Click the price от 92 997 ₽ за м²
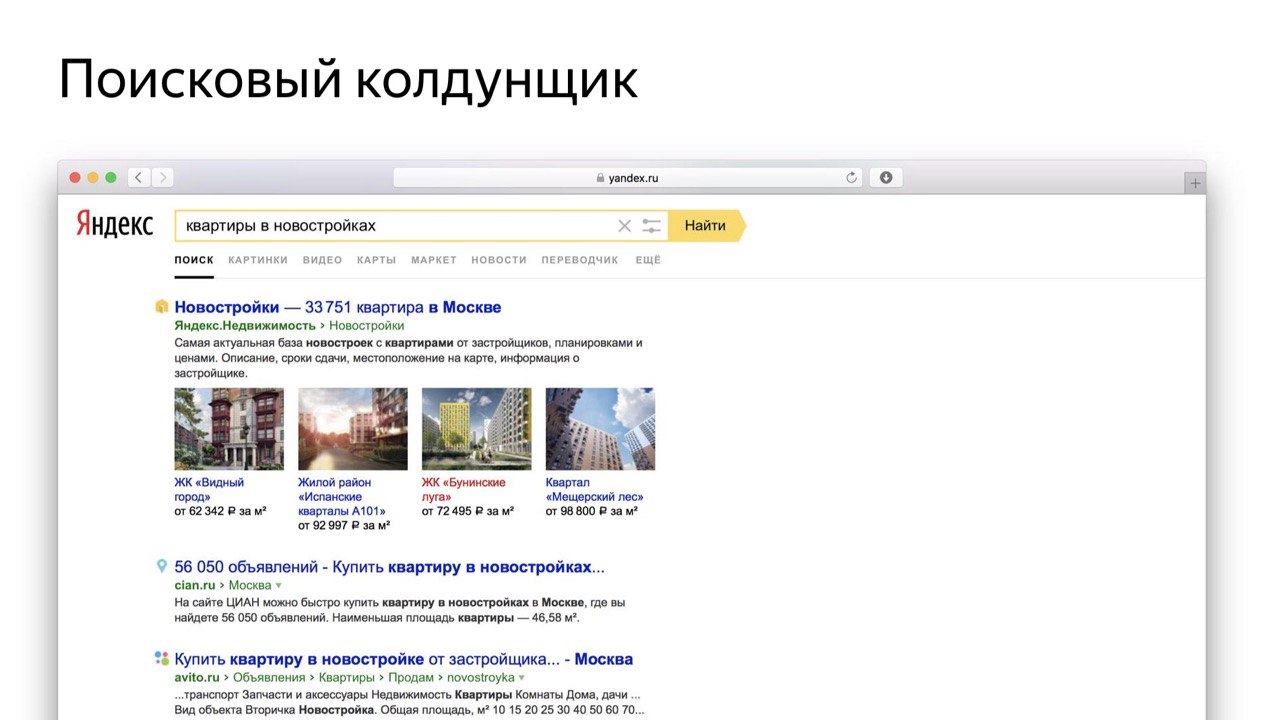Image resolution: width=1280 pixels, height=720 pixels. [x=344, y=525]
